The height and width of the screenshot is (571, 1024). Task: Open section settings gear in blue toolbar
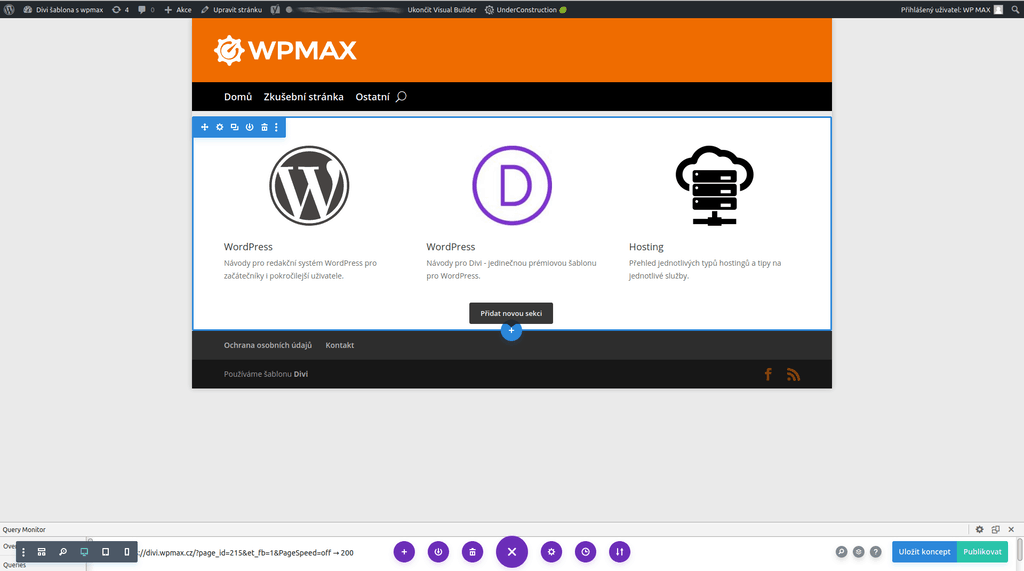(219, 127)
